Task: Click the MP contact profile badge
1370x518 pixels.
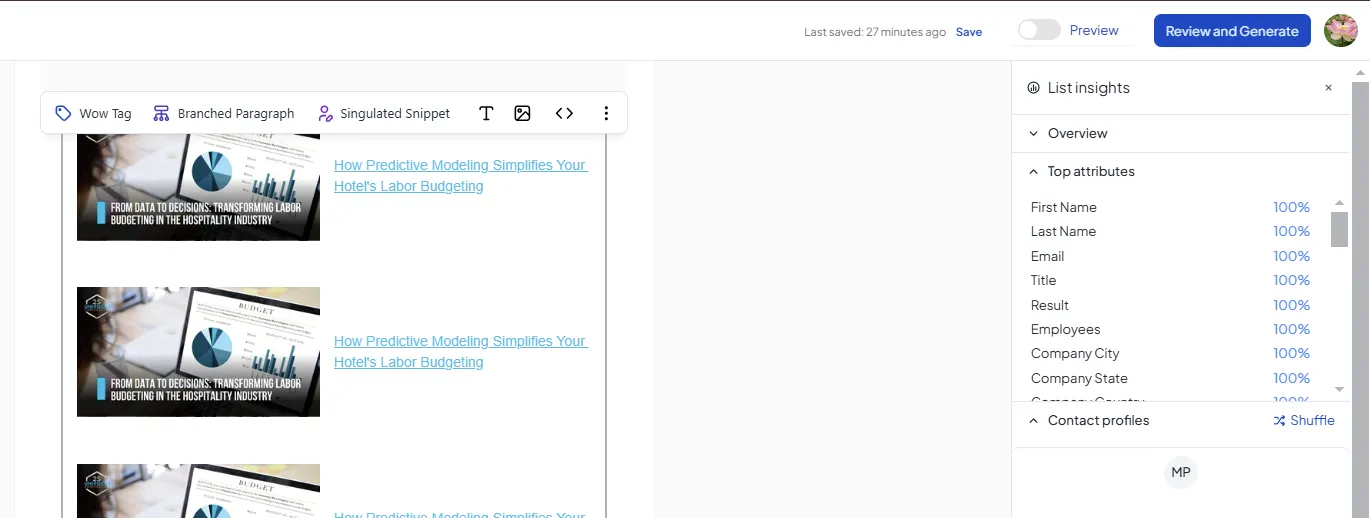Action: click(x=1181, y=472)
